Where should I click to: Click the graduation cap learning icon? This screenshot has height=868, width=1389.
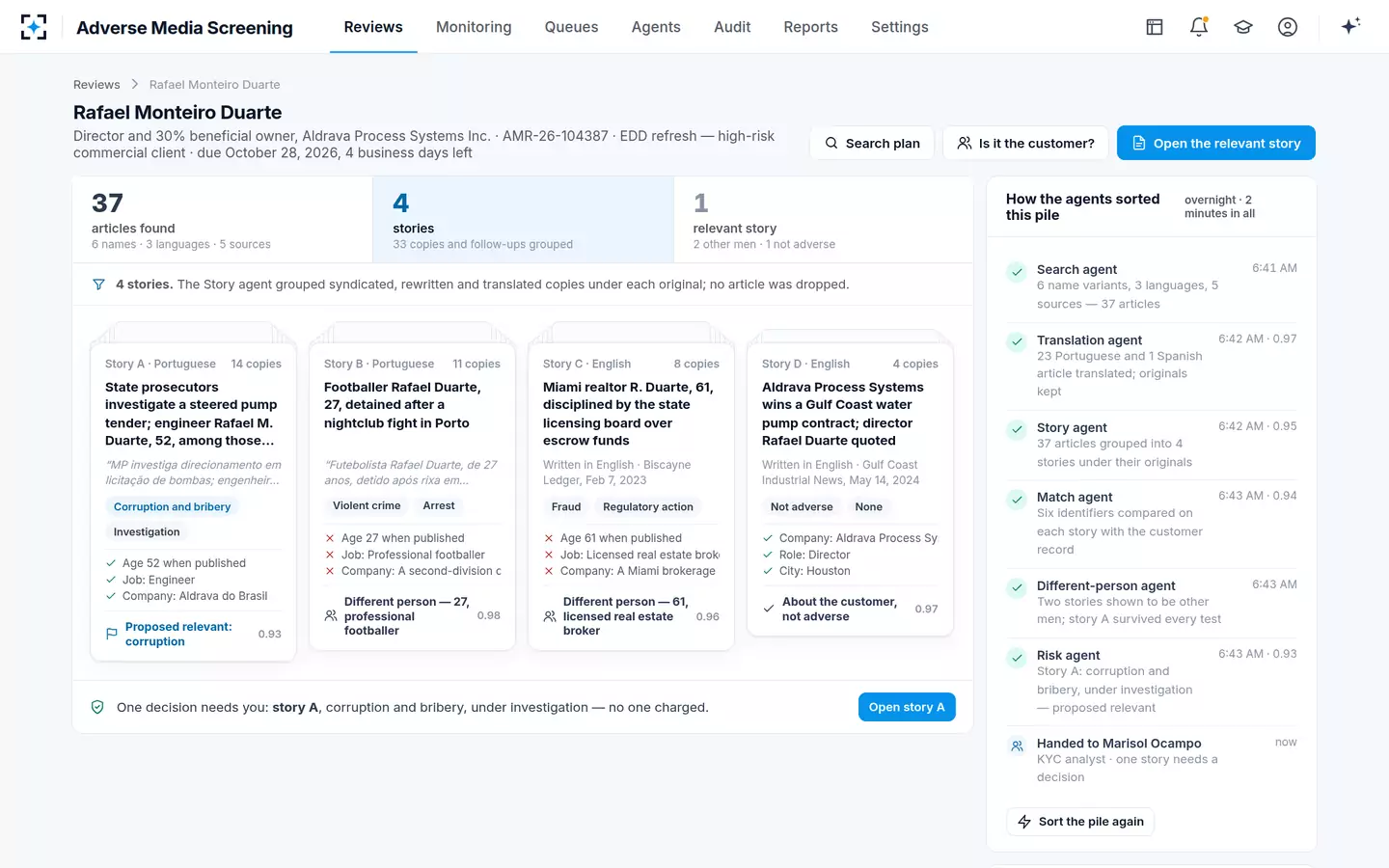(x=1243, y=27)
